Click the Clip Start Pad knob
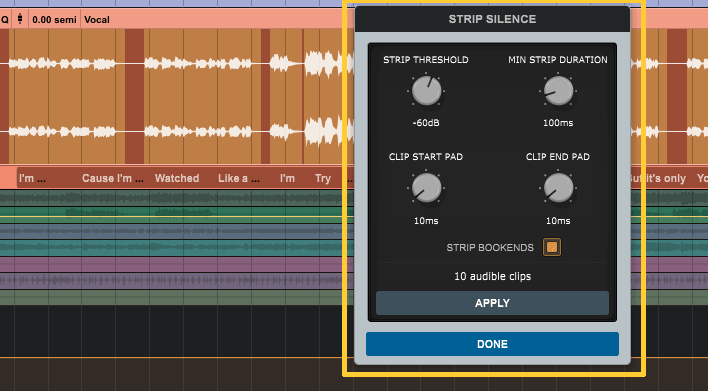Viewport: 708px width, 391px height. 426,188
